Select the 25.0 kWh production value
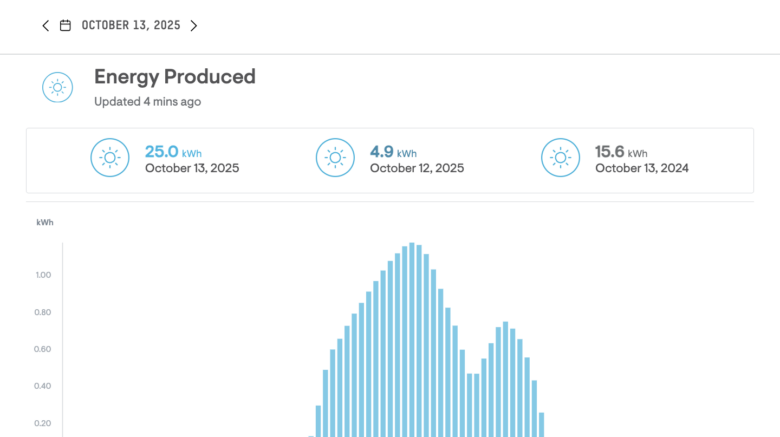The image size is (780, 437). (x=162, y=152)
